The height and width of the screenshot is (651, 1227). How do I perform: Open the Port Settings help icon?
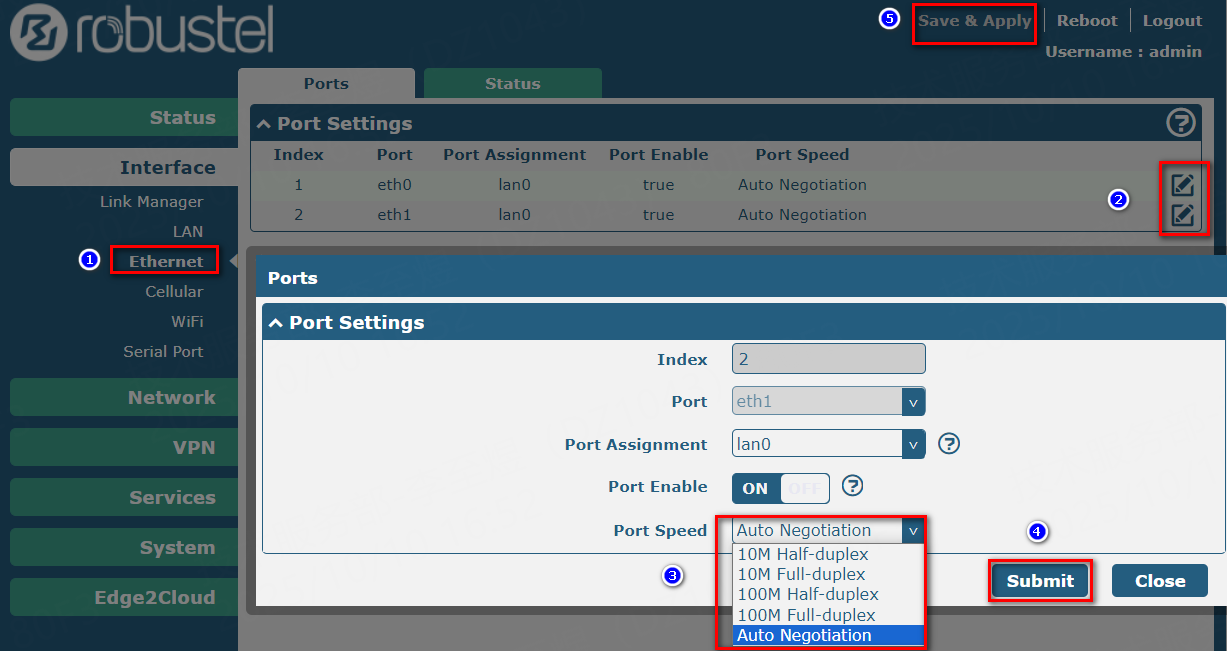click(x=1181, y=123)
